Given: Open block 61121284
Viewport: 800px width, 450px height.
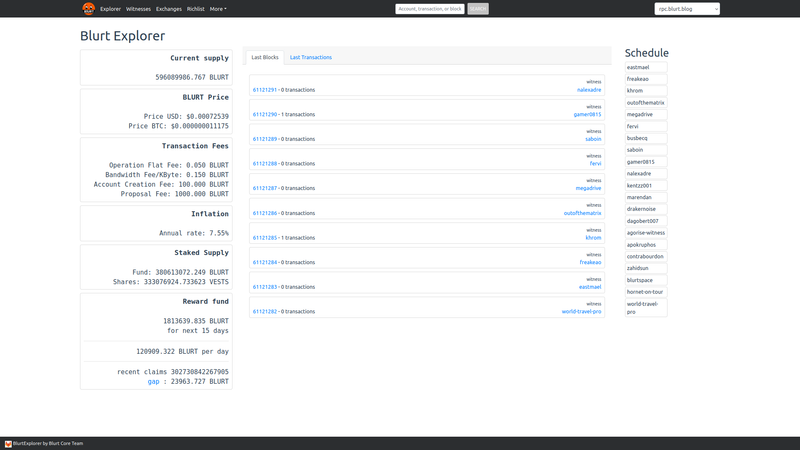Looking at the screenshot, I should tap(265, 262).
